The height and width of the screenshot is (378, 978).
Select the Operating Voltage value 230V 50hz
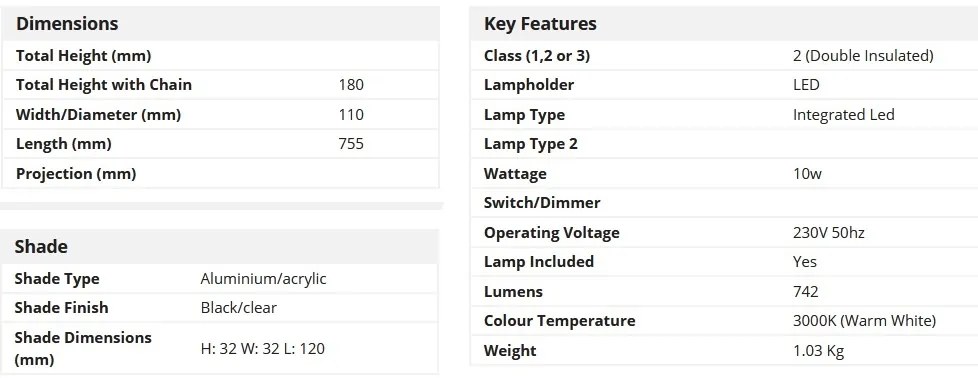click(x=828, y=233)
